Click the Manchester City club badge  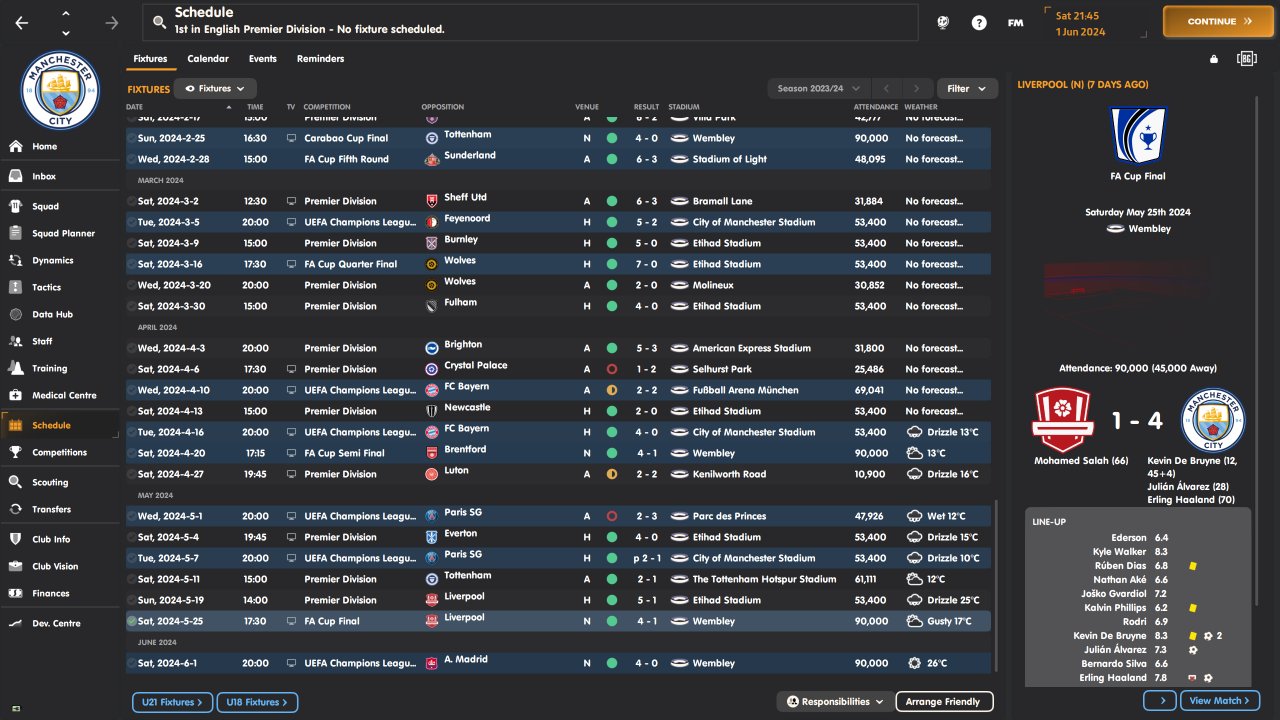pyautogui.click(x=60, y=90)
